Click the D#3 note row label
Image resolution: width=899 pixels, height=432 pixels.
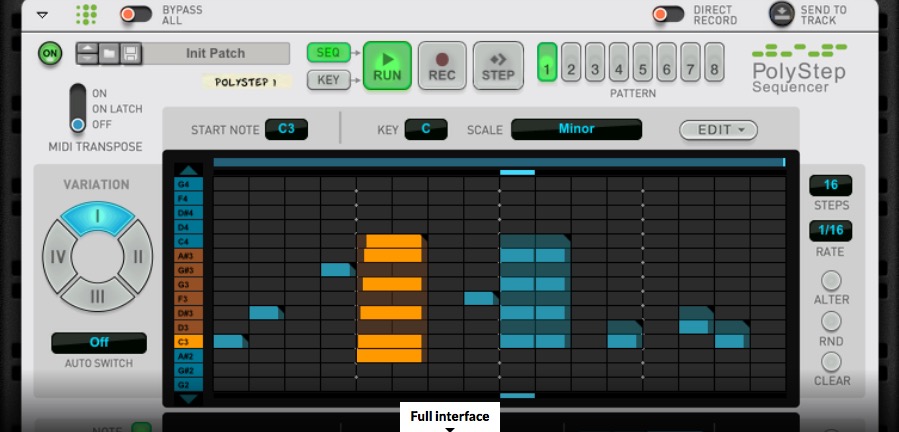tap(189, 313)
